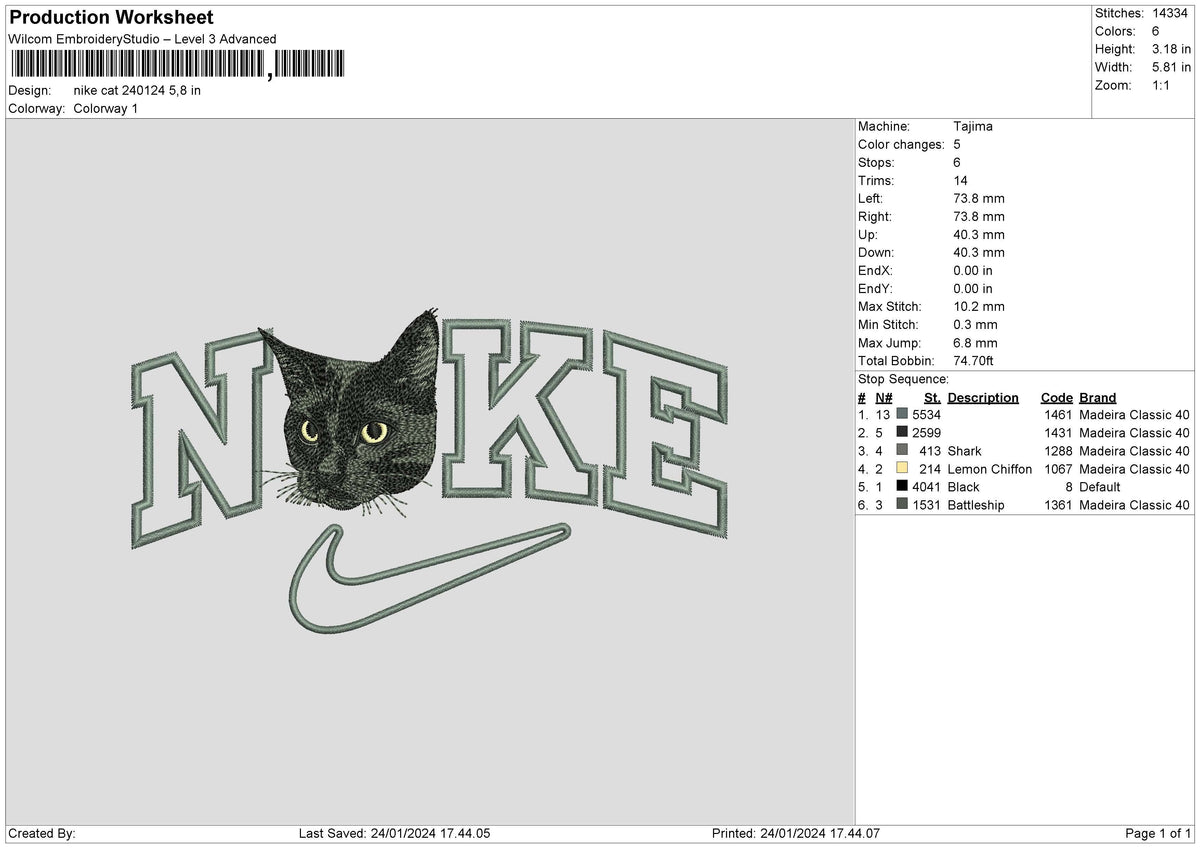
Task: Click the Total Bobbin 74.70ft value
Action: coord(972,360)
